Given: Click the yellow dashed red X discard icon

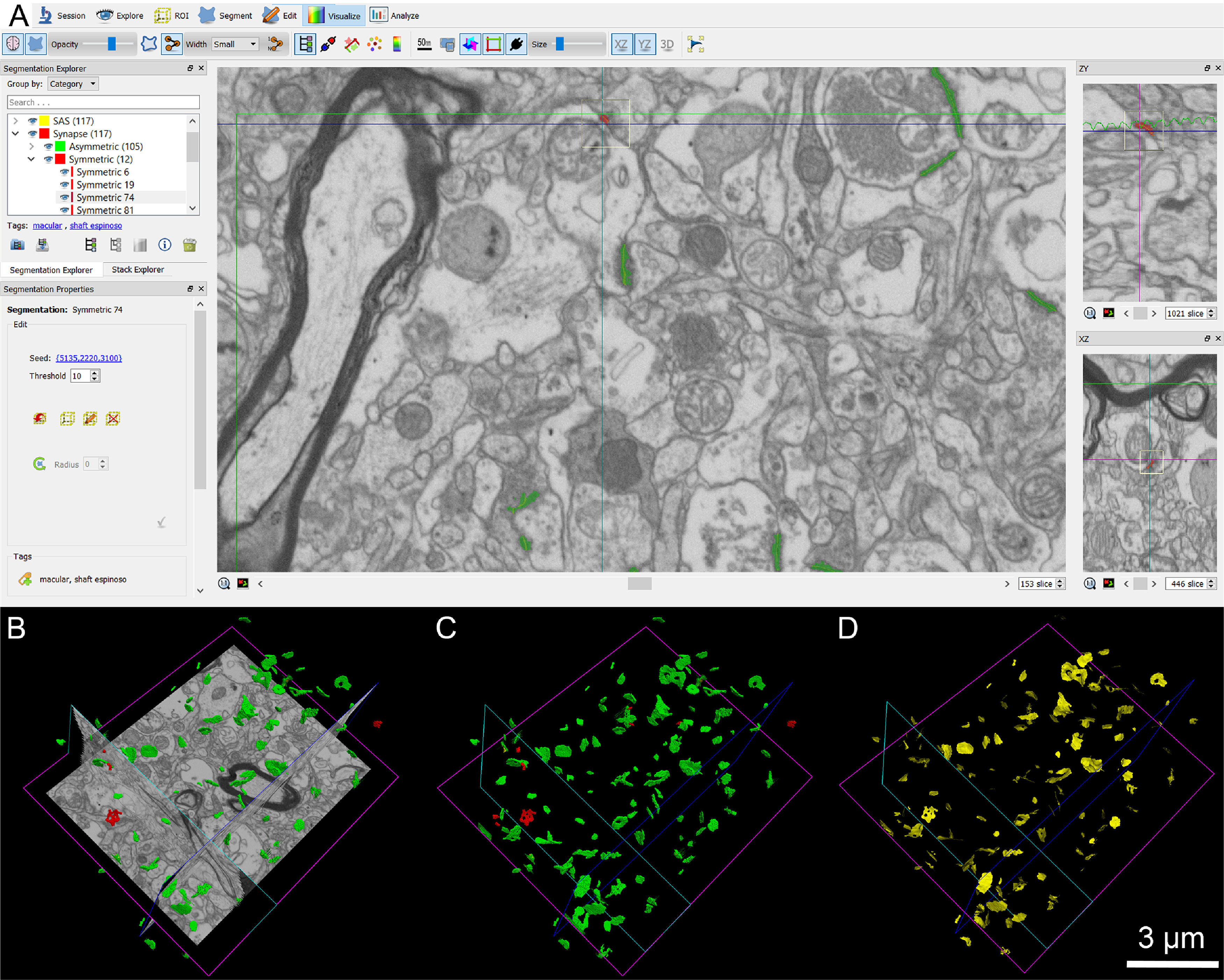Looking at the screenshot, I should click(x=112, y=418).
